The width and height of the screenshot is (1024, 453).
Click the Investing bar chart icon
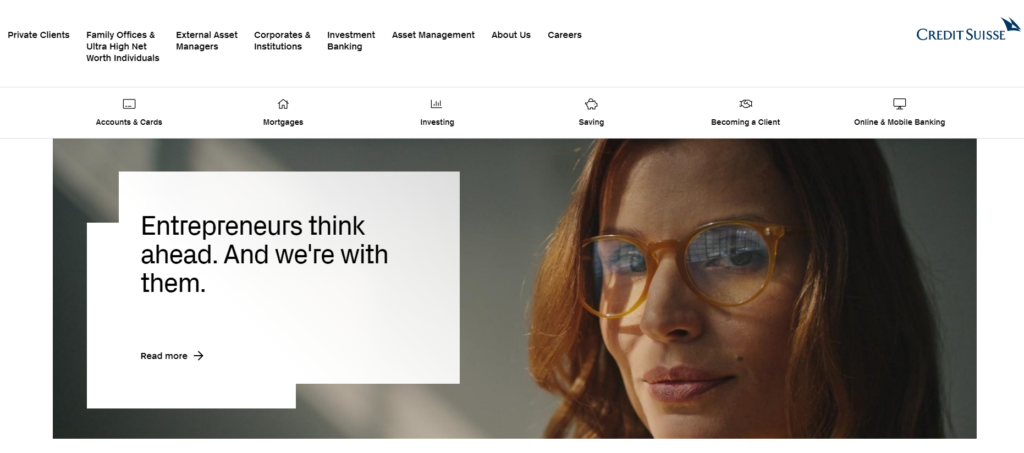pos(436,104)
